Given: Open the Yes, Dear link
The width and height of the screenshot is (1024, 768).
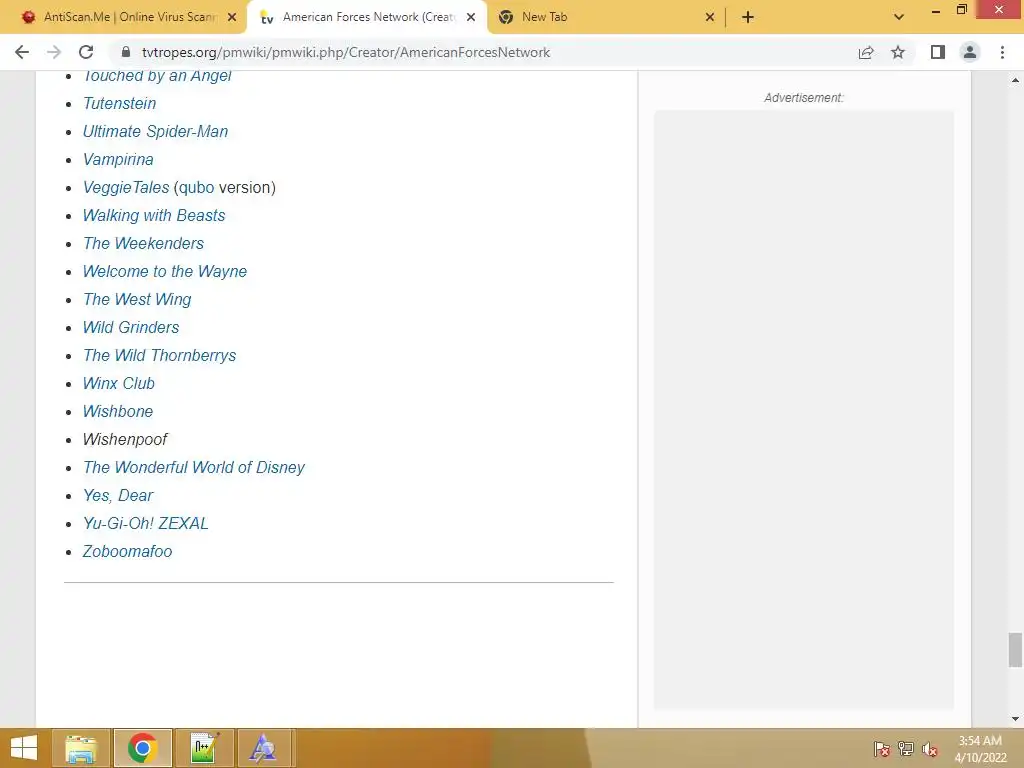Looking at the screenshot, I should [118, 496].
